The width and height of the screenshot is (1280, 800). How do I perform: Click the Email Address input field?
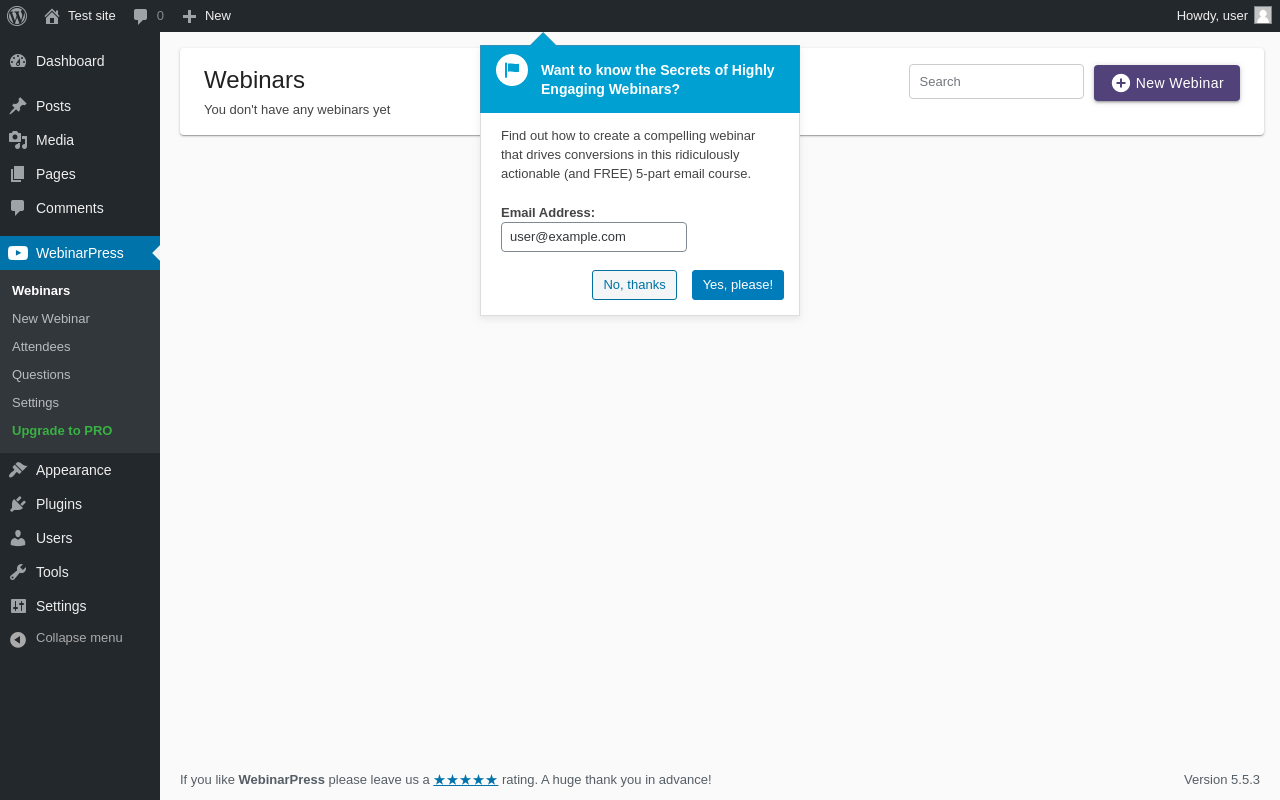pos(594,237)
